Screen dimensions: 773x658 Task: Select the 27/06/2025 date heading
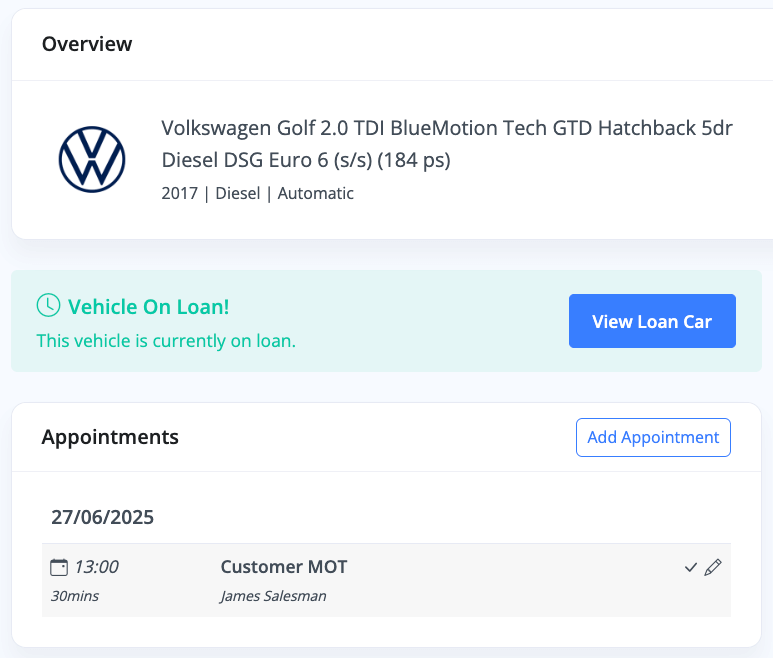coord(103,517)
